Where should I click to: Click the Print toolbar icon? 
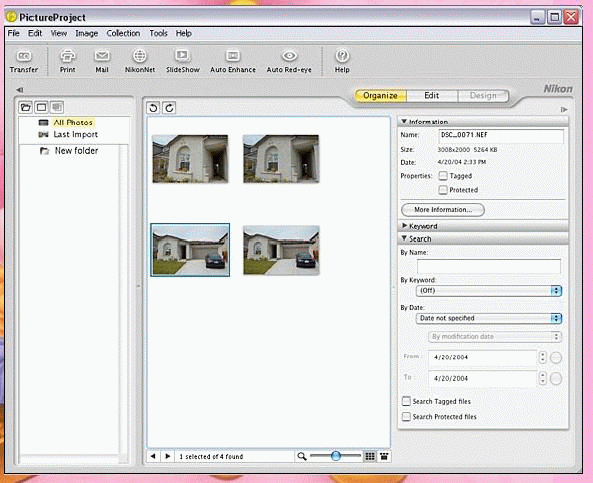67,61
